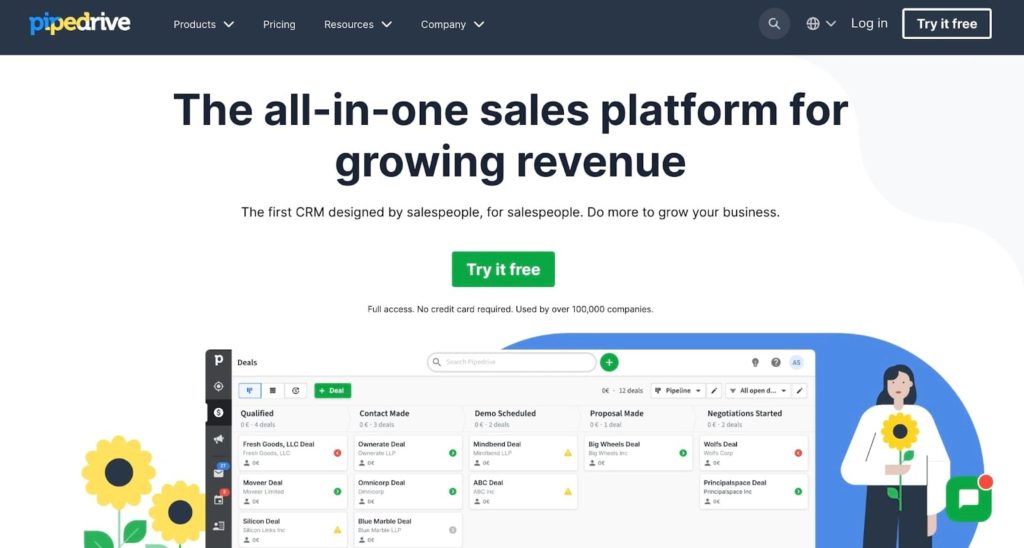The width and height of the screenshot is (1024, 548).
Task: Click the edit pencil next to All open deals filter
Action: click(799, 391)
